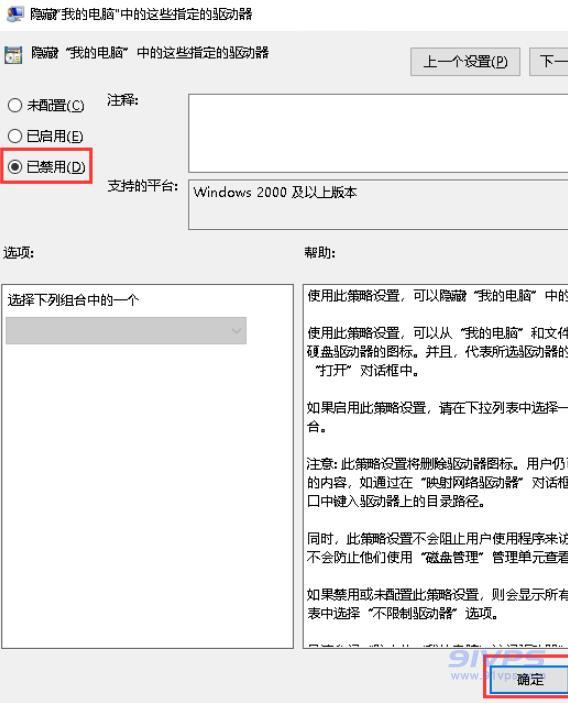Click the policy setting icon beside heading
The width and height of the screenshot is (568, 703).
[13, 55]
